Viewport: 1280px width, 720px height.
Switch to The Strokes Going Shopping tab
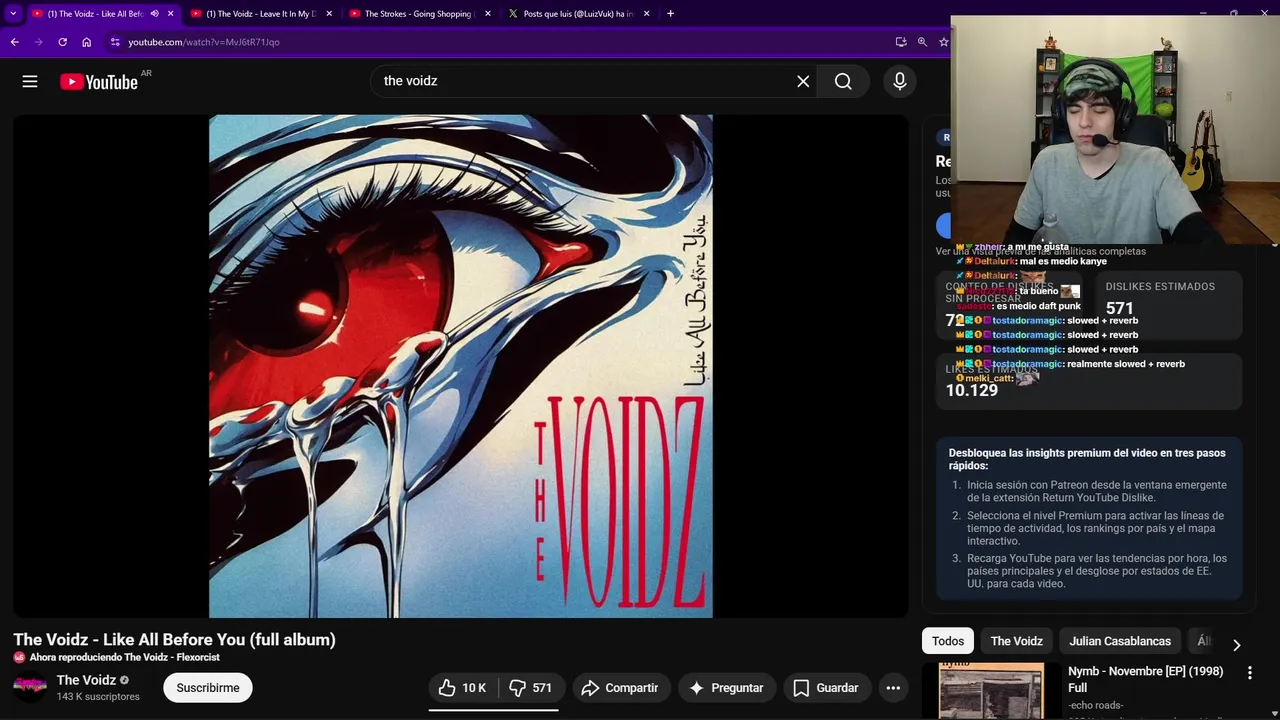[x=420, y=13]
